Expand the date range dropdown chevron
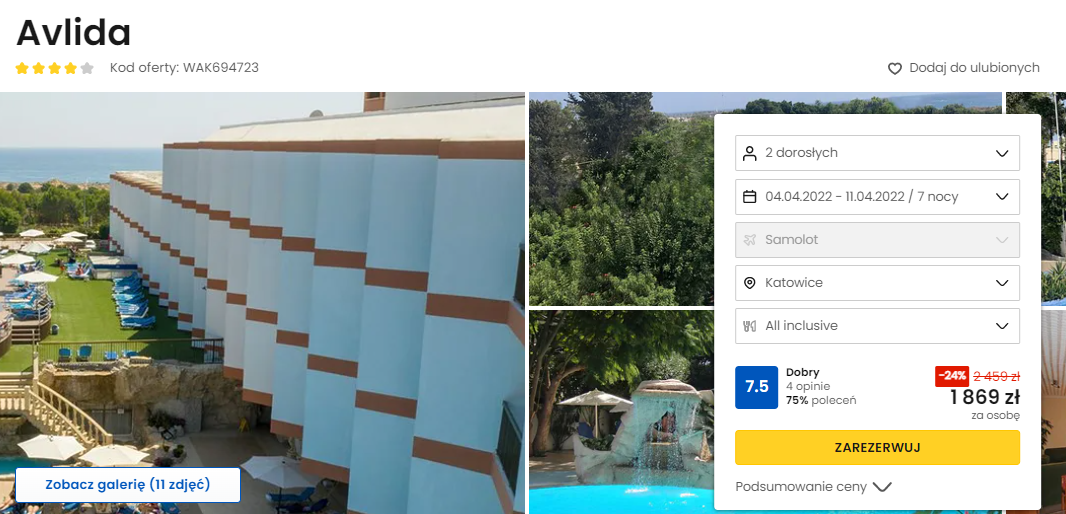 1001,196
